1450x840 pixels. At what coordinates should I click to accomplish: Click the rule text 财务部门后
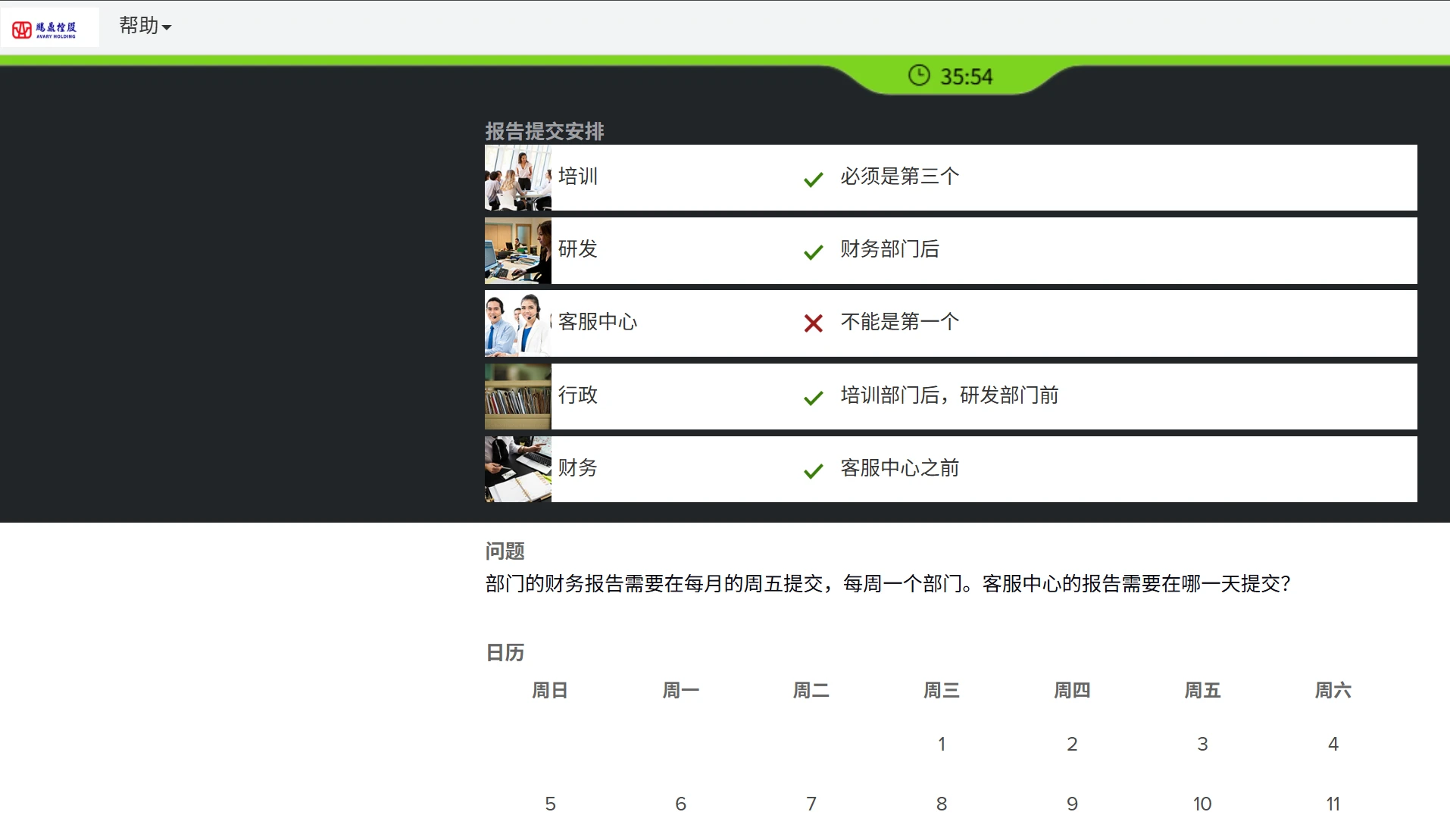pos(890,249)
